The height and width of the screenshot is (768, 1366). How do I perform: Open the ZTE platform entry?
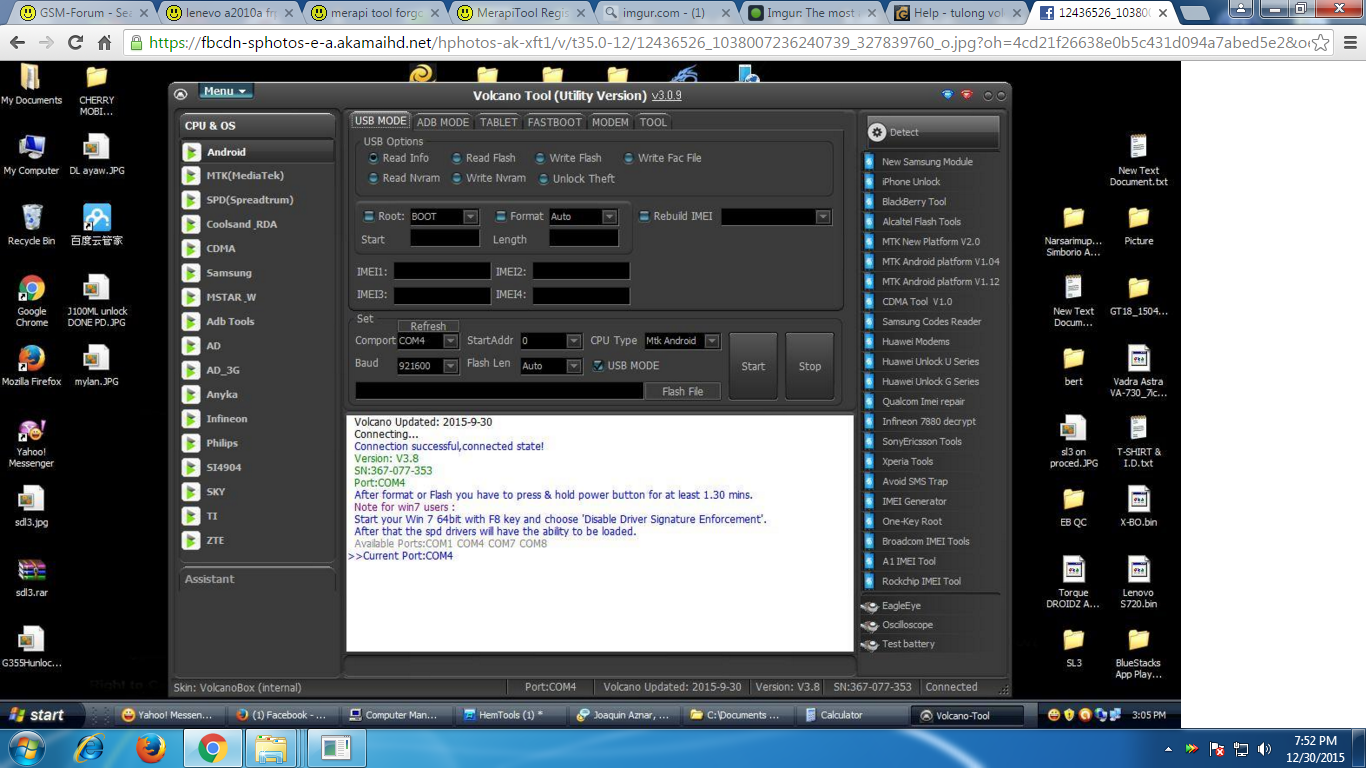click(x=257, y=540)
